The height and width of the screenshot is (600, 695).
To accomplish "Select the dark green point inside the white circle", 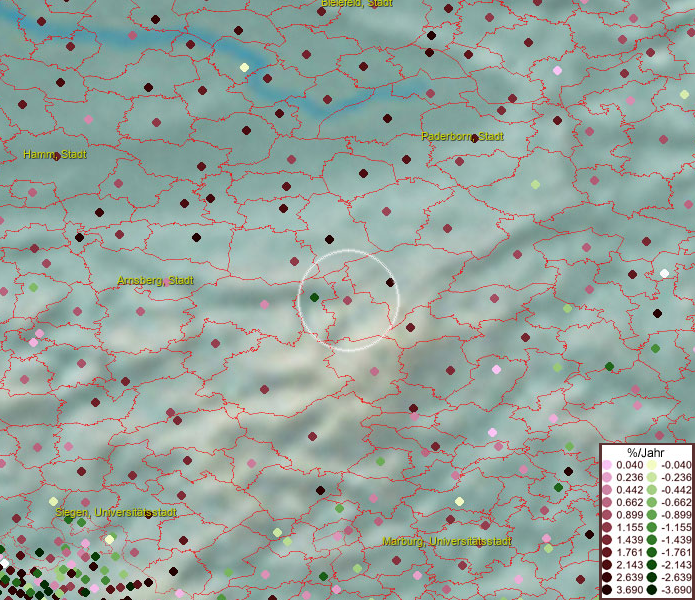I will [x=314, y=297].
